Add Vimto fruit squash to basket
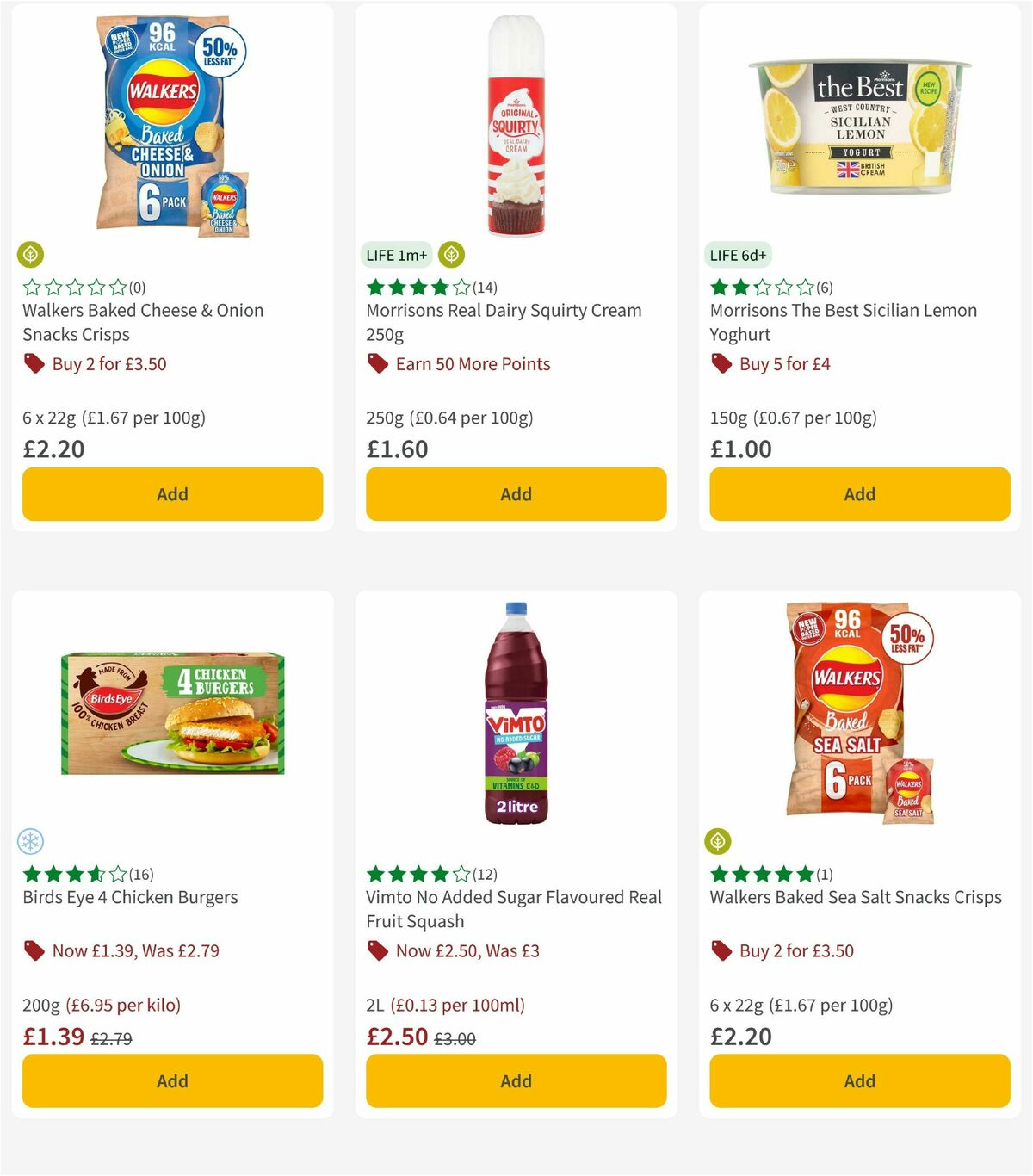This screenshot has width=1033, height=1176. coord(515,1080)
